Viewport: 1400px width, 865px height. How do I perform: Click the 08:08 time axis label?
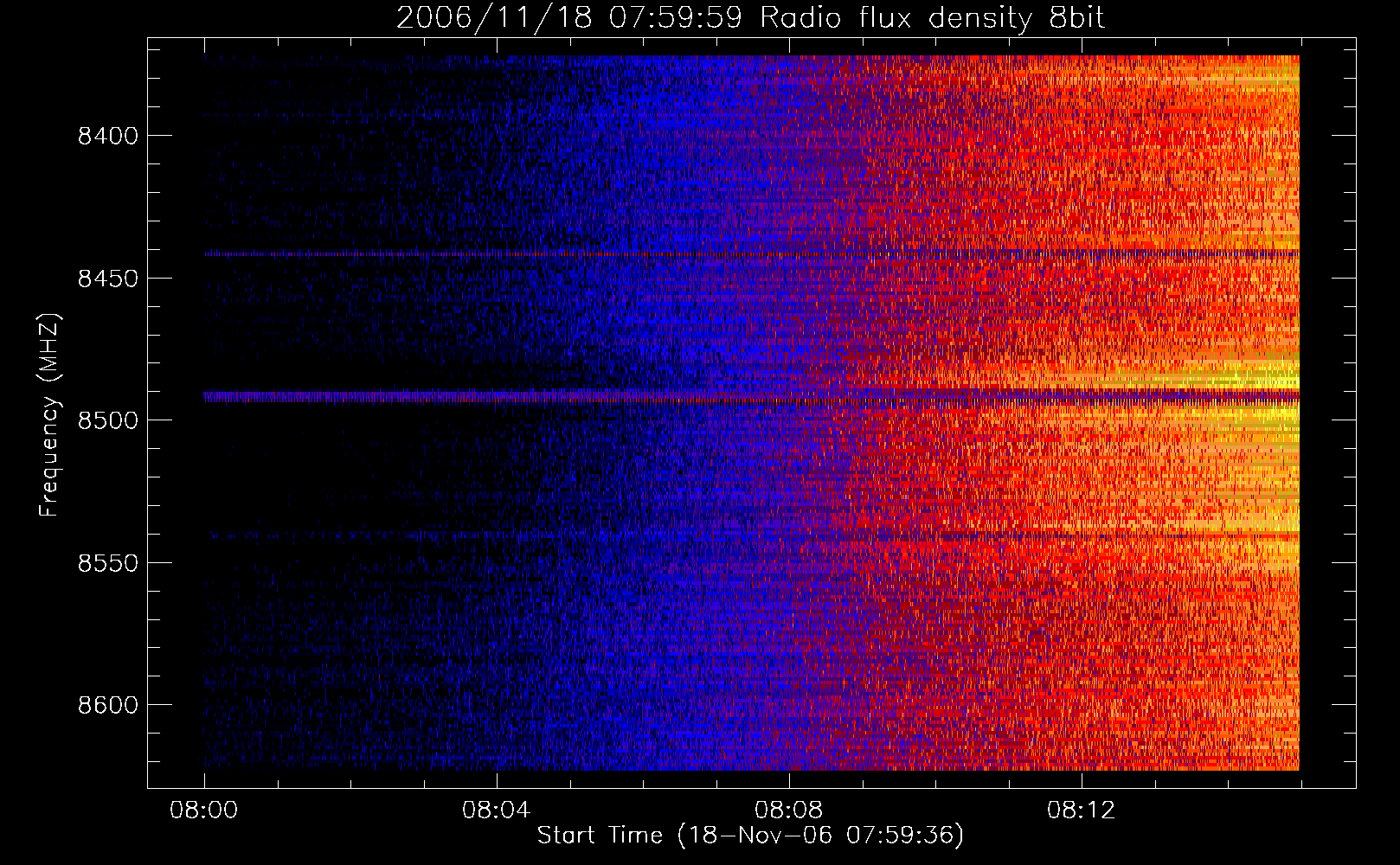click(788, 811)
